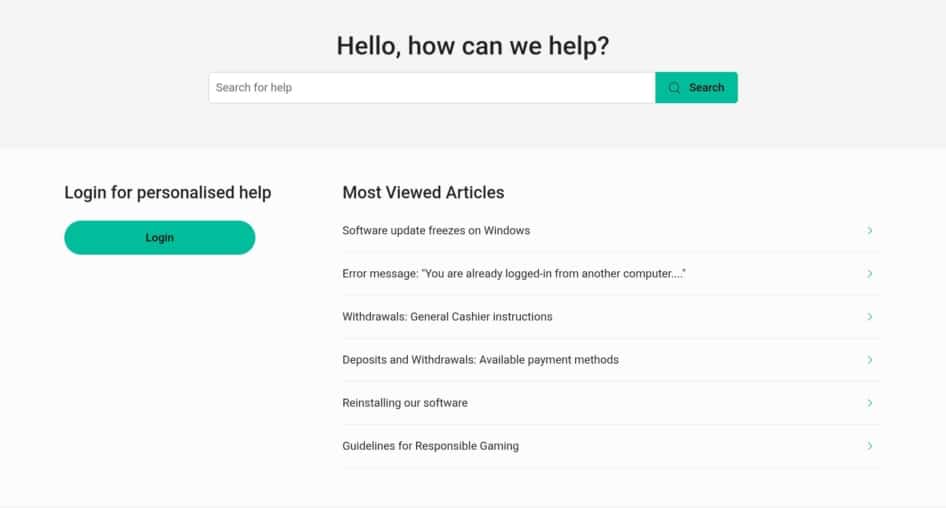
Task: Open Withdrawals: General Cashier instructions article
Action: (x=447, y=316)
